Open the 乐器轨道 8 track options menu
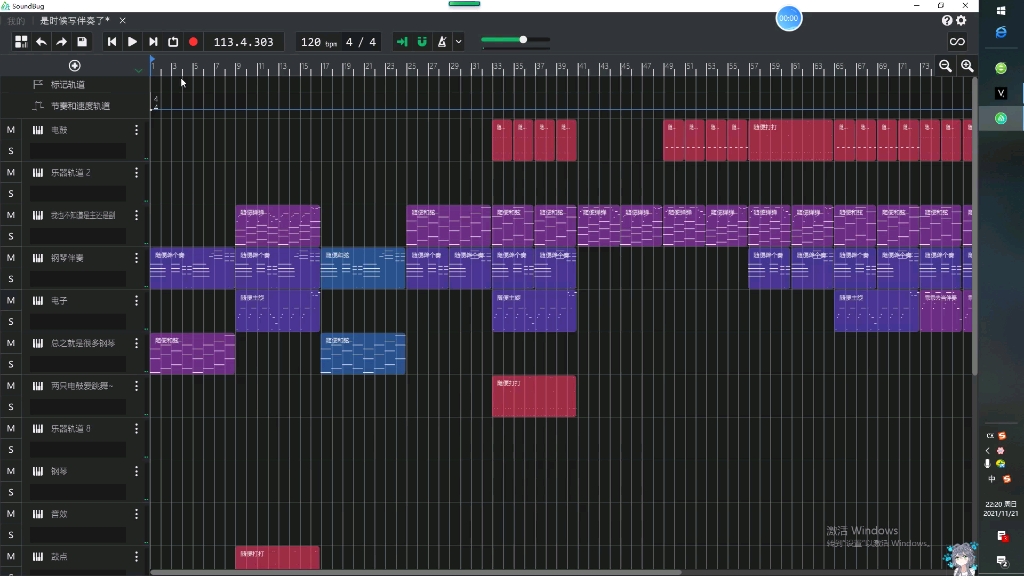This screenshot has height=576, width=1024. click(x=136, y=428)
